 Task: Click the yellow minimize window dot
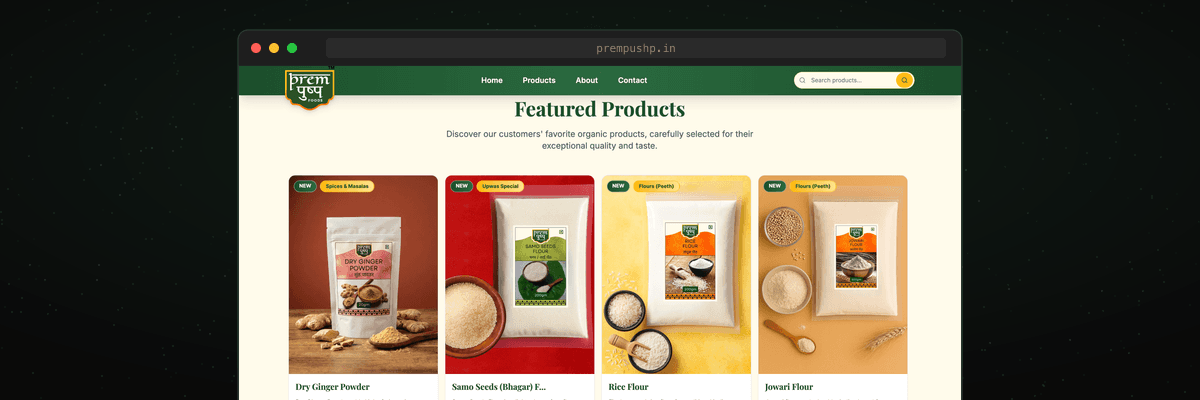274,48
